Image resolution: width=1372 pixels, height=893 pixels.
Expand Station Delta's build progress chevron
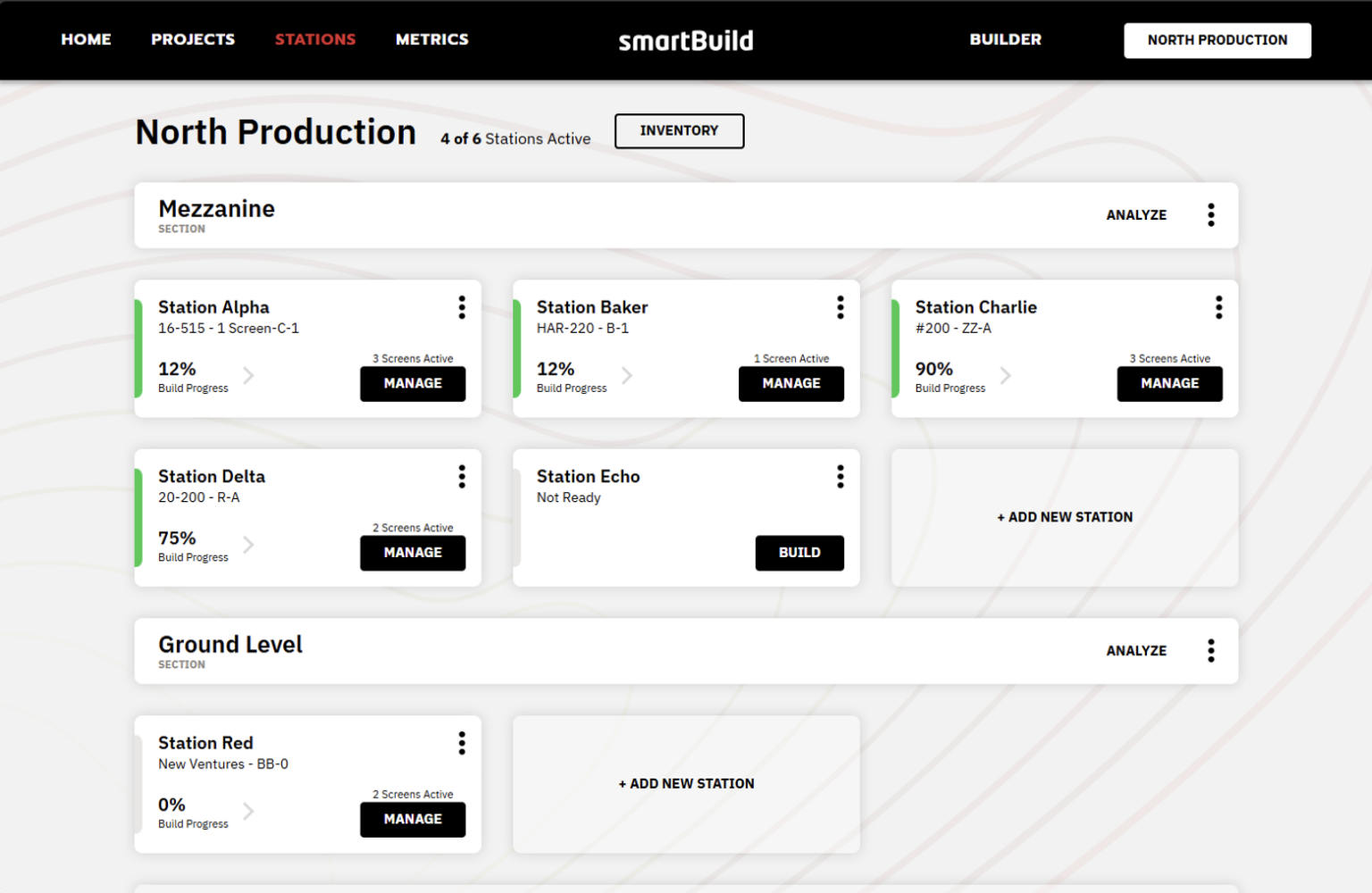249,545
